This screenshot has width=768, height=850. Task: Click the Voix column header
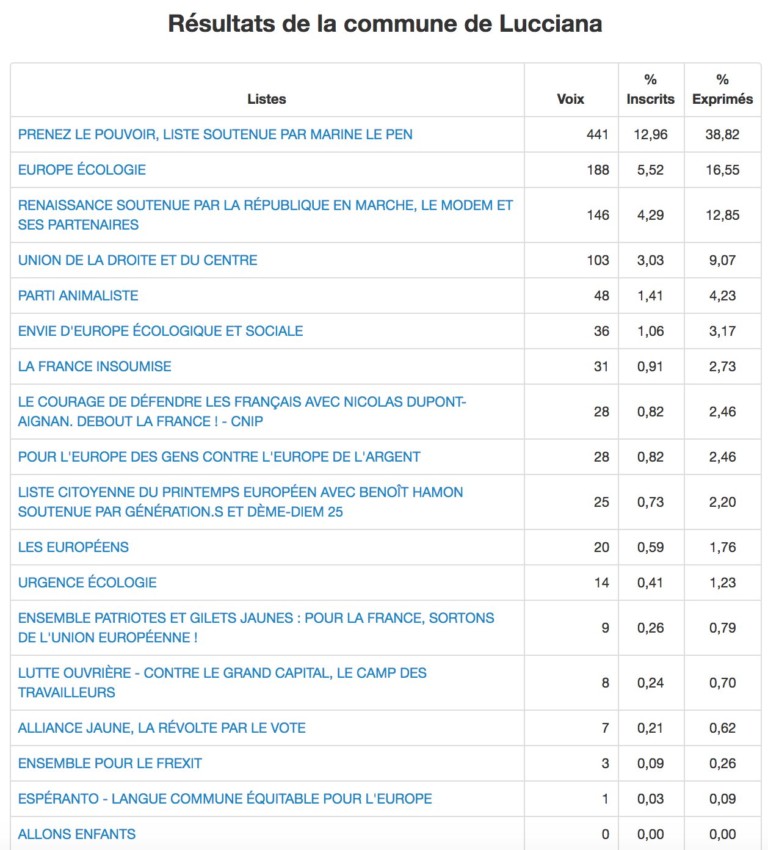click(570, 99)
